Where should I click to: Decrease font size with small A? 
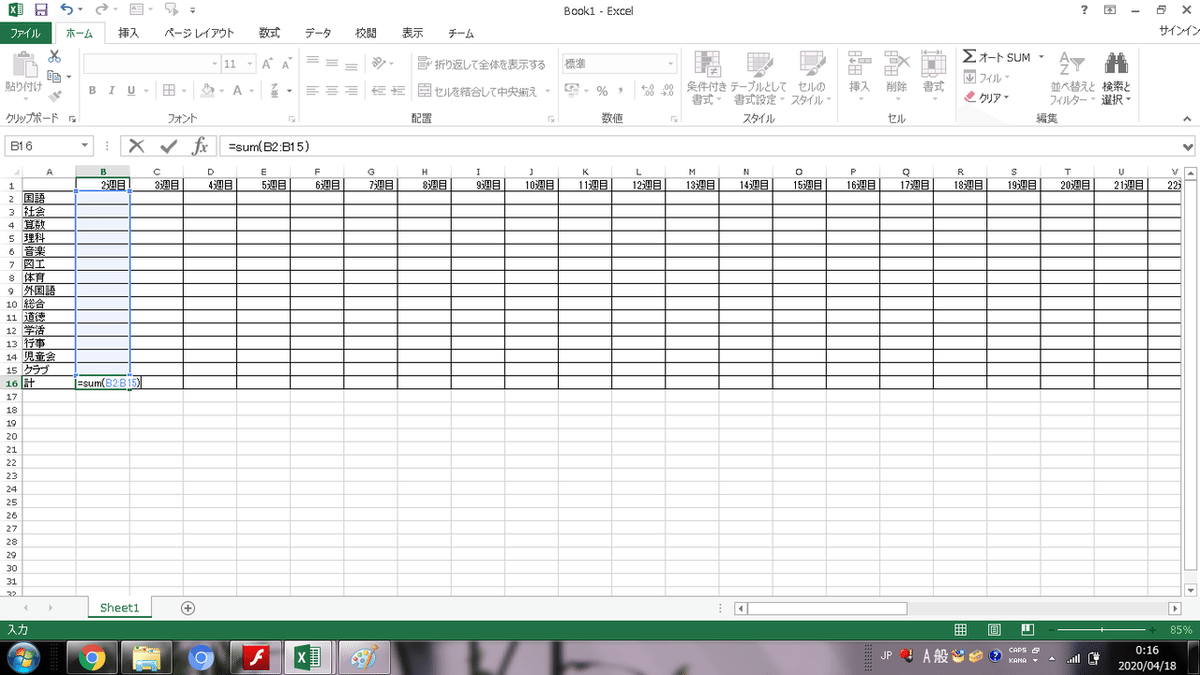(x=287, y=64)
